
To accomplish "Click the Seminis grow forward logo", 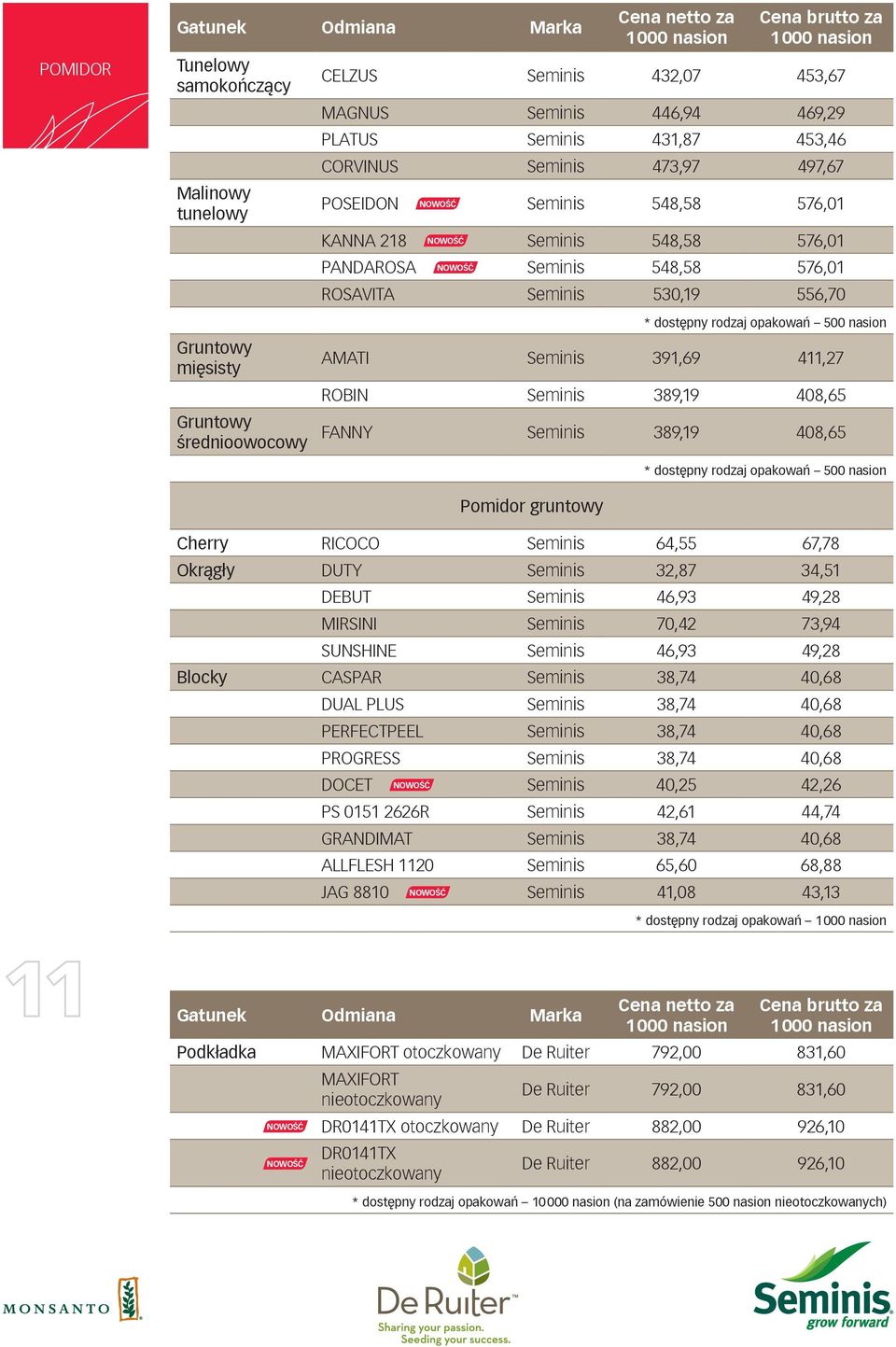I will pyautogui.click(x=822, y=1285).
